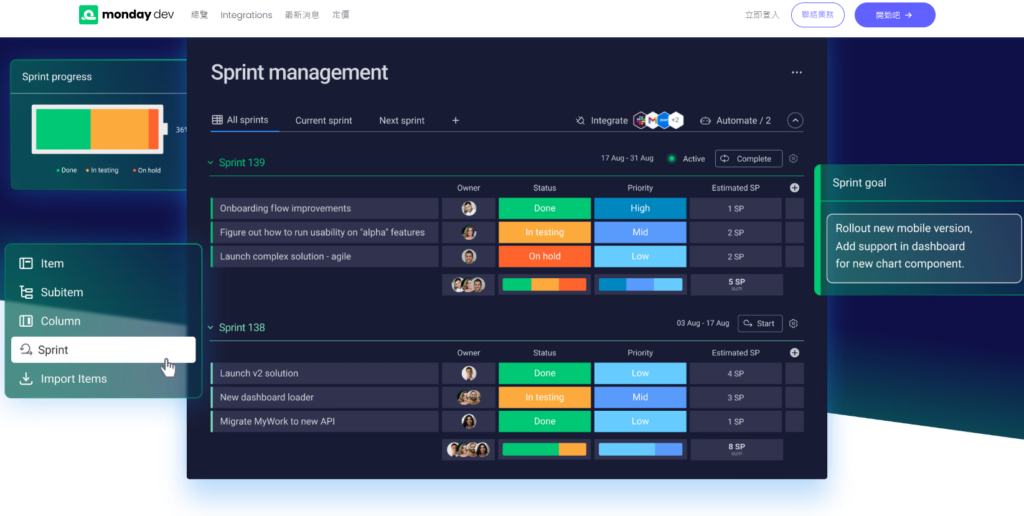Click the Start button for Sprint 138

tap(760, 323)
